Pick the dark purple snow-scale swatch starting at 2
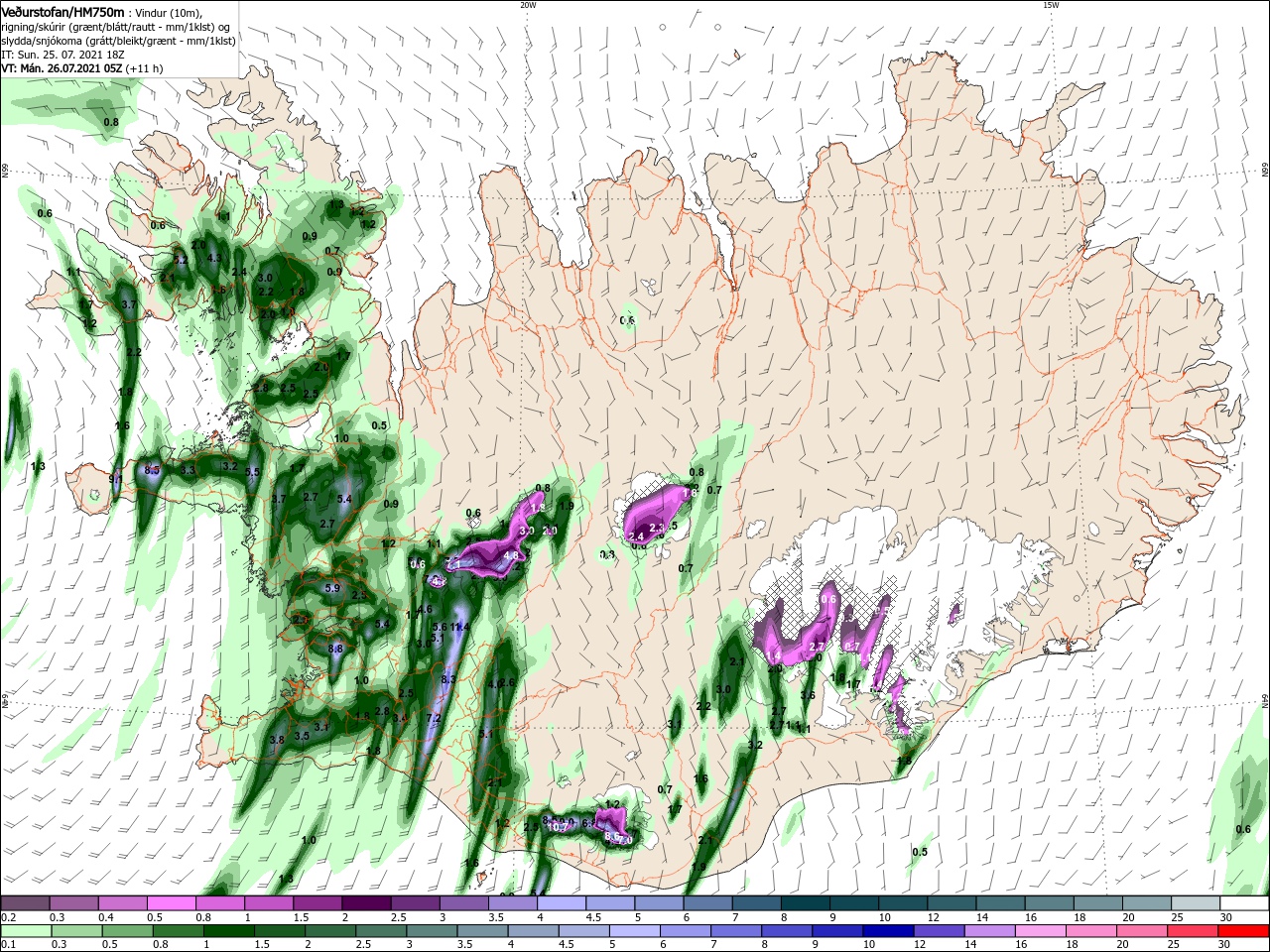 [x=366, y=902]
